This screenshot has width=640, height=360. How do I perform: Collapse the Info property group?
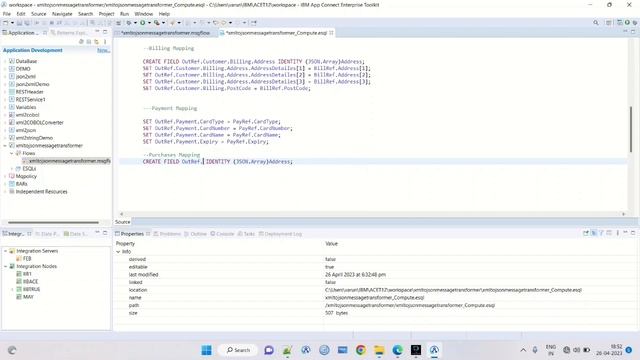(x=118, y=252)
